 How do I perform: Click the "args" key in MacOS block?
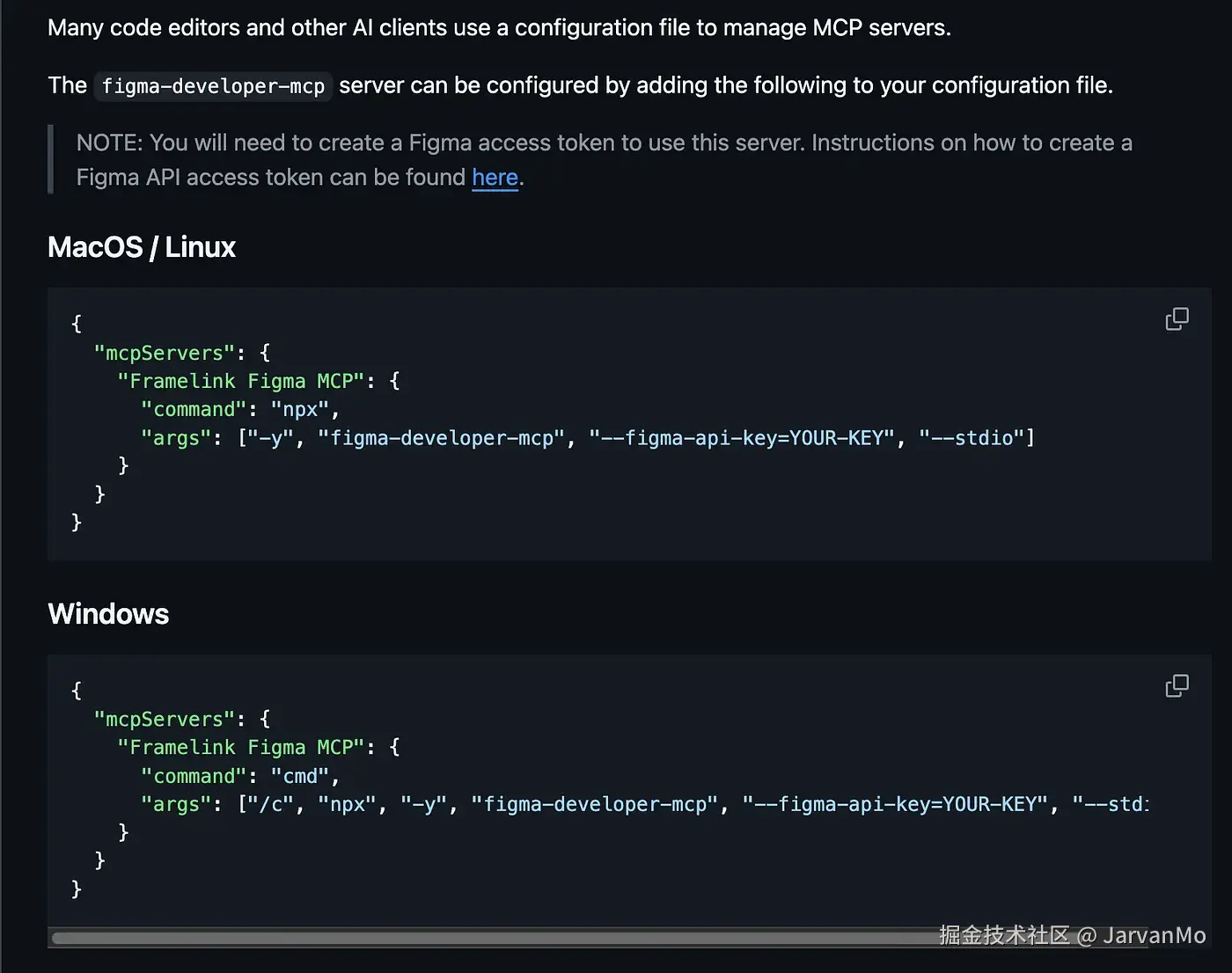176,437
